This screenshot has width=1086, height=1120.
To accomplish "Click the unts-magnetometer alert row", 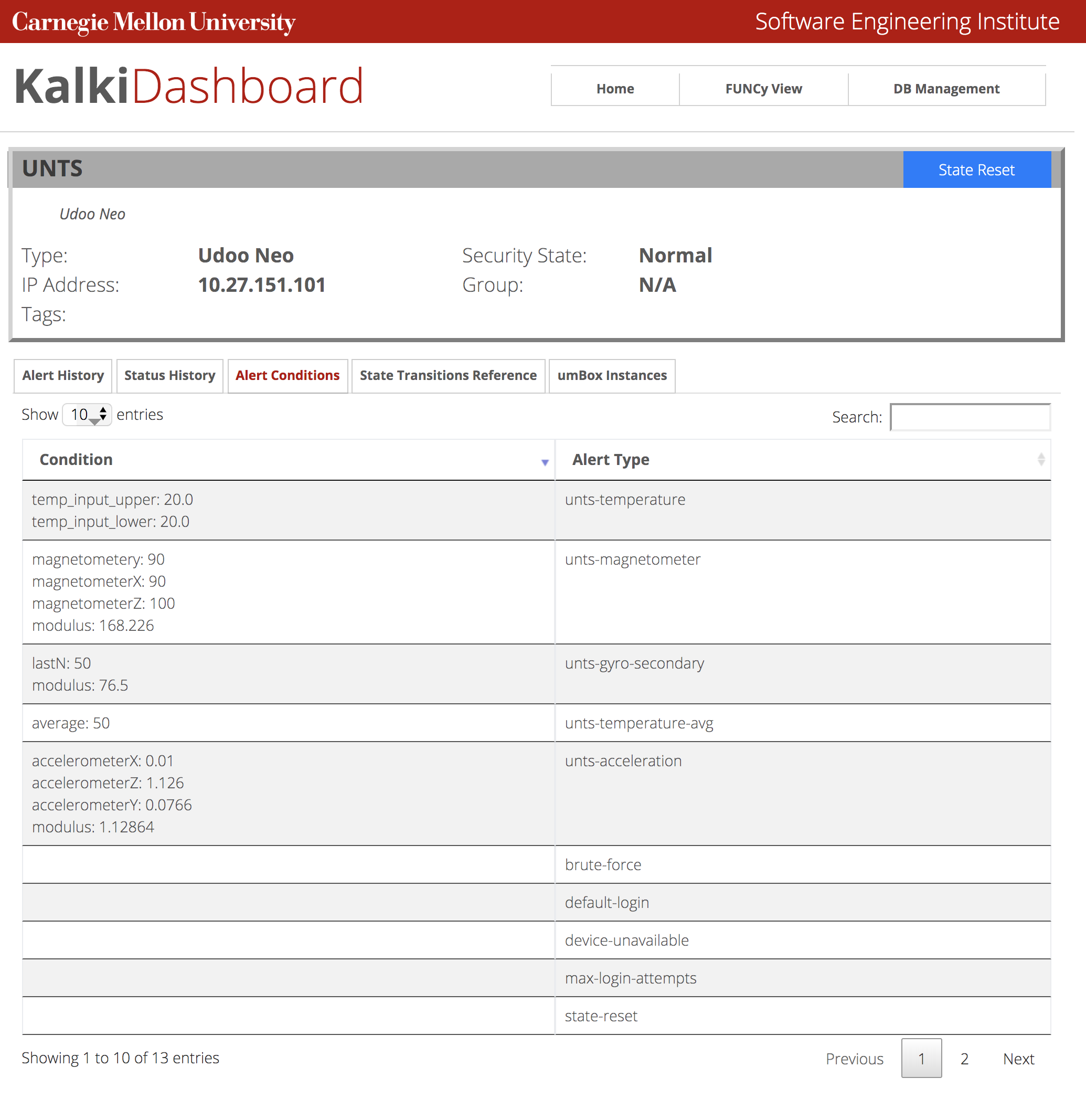I will pos(536,592).
